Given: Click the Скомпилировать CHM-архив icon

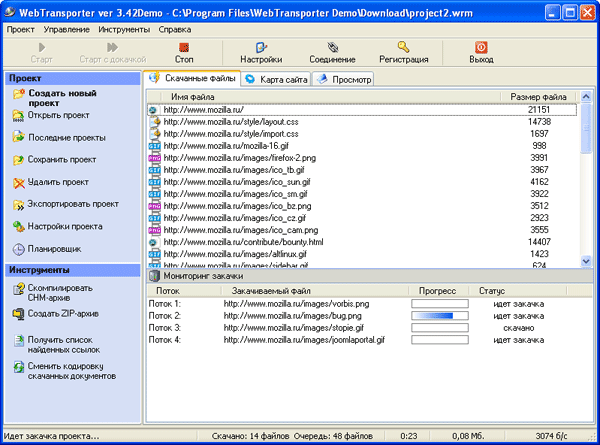Looking at the screenshot, I should [19, 289].
